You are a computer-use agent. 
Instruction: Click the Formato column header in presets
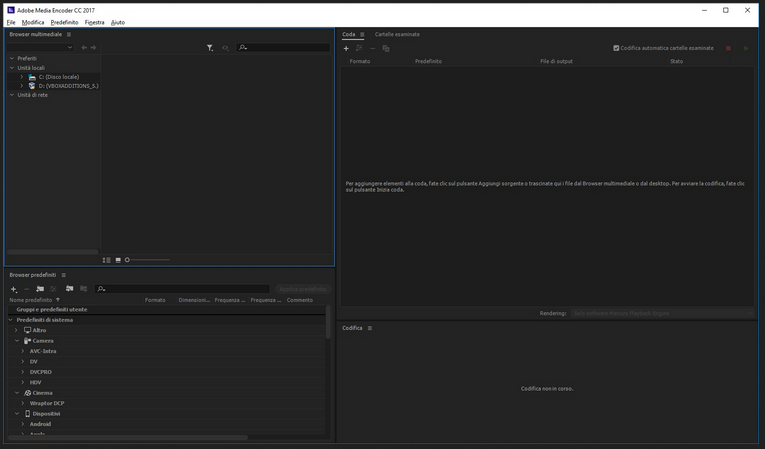tap(155, 300)
